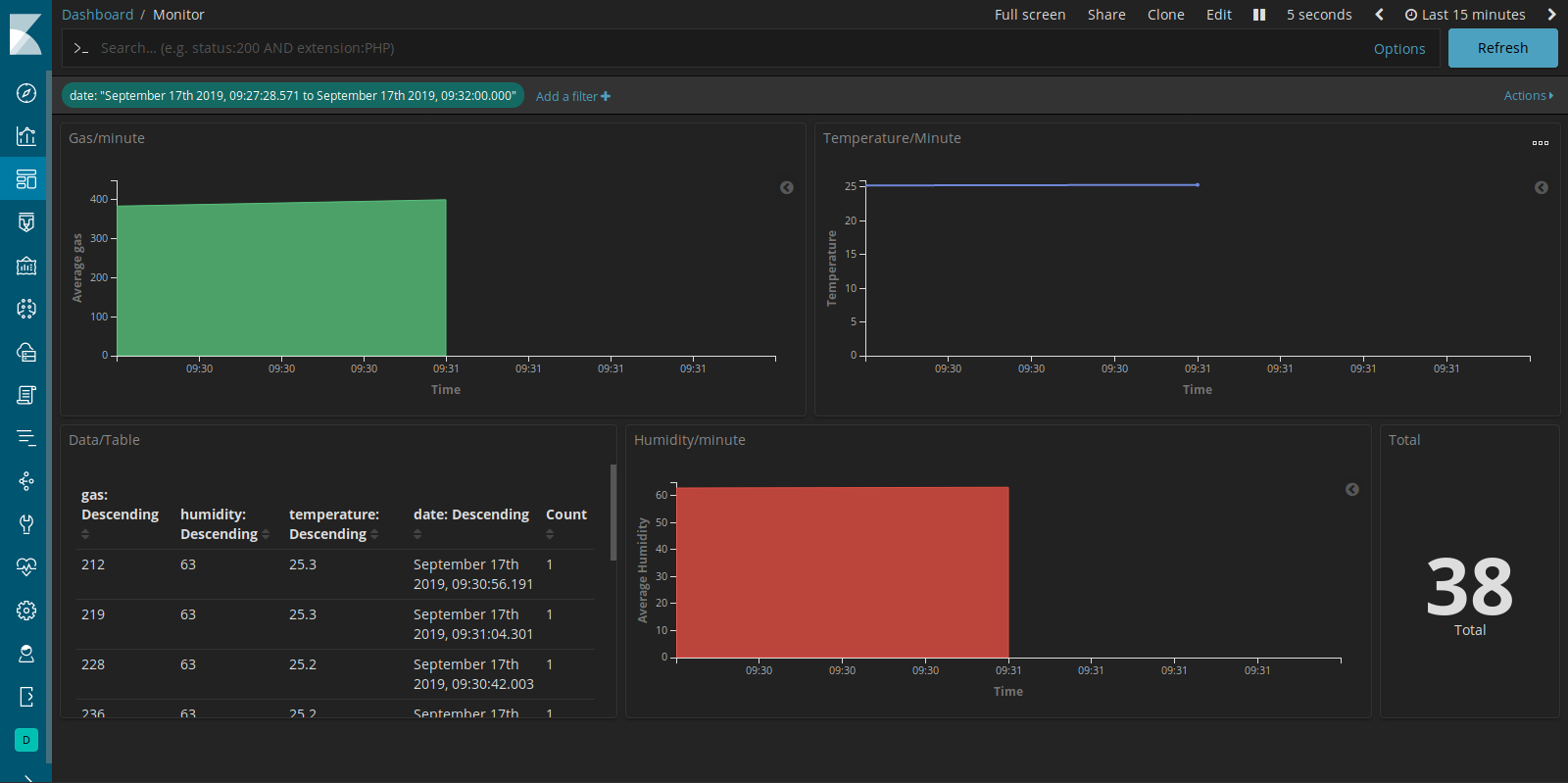1568x783 pixels.
Task: Click the logout icon in sidebar
Action: [x=26, y=697]
